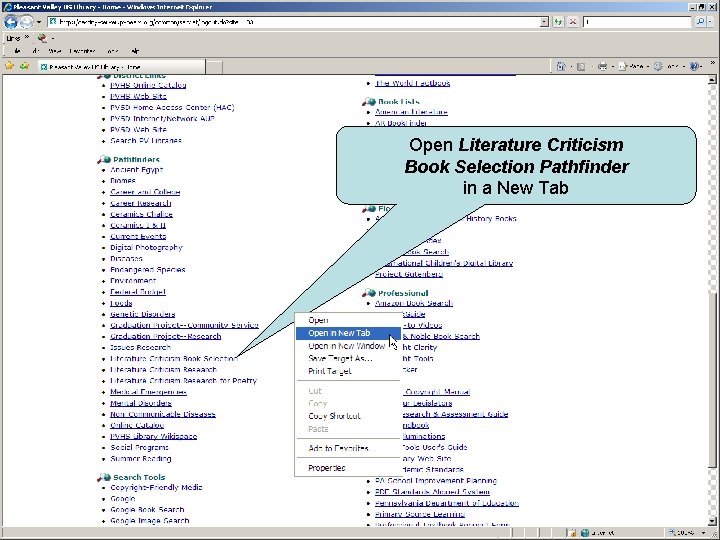
Task: Open a blank new tab button
Action: (214, 67)
